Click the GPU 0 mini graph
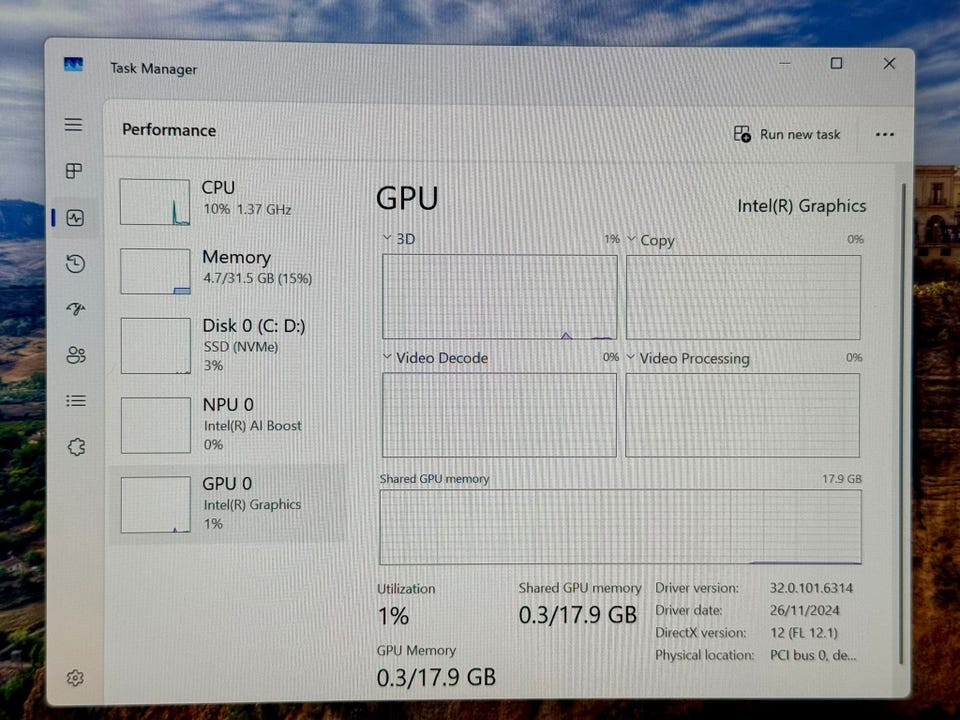Image resolution: width=960 pixels, height=720 pixels. tap(156, 504)
